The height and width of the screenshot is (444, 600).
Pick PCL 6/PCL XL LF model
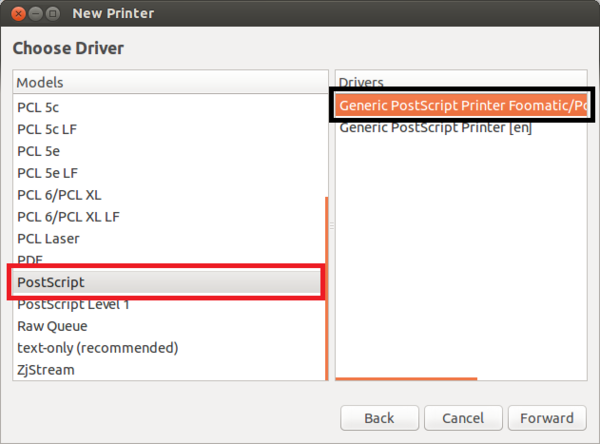coord(169,217)
